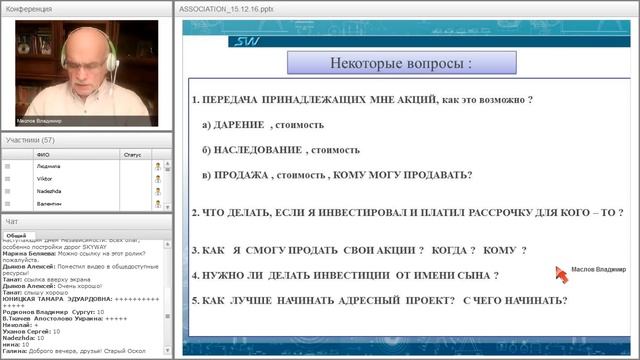640x360 pixels.
Task: Click question 2 about 'РАССРОЧКУ ДЛЯ КОГО – ТО'
Action: [408, 213]
